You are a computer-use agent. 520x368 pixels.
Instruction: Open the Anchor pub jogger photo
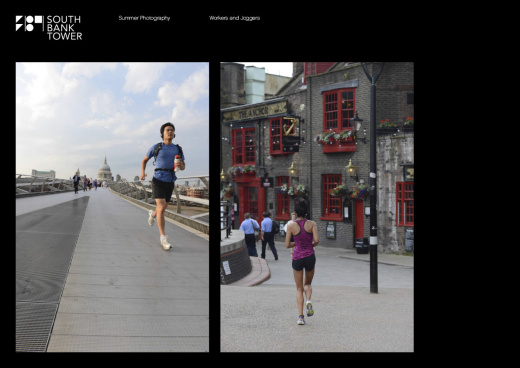point(317,207)
